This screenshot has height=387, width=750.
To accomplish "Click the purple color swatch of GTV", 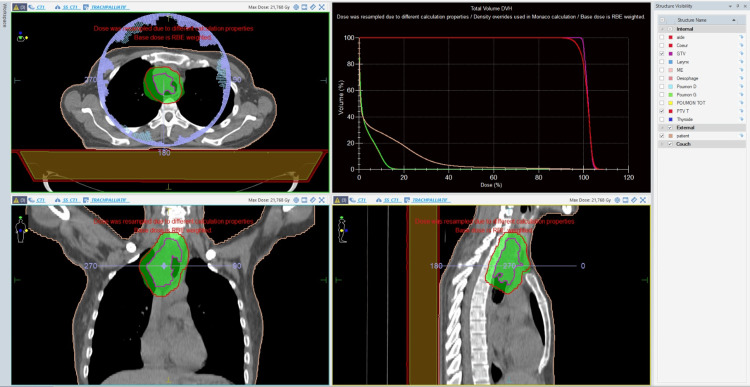I will point(671,54).
